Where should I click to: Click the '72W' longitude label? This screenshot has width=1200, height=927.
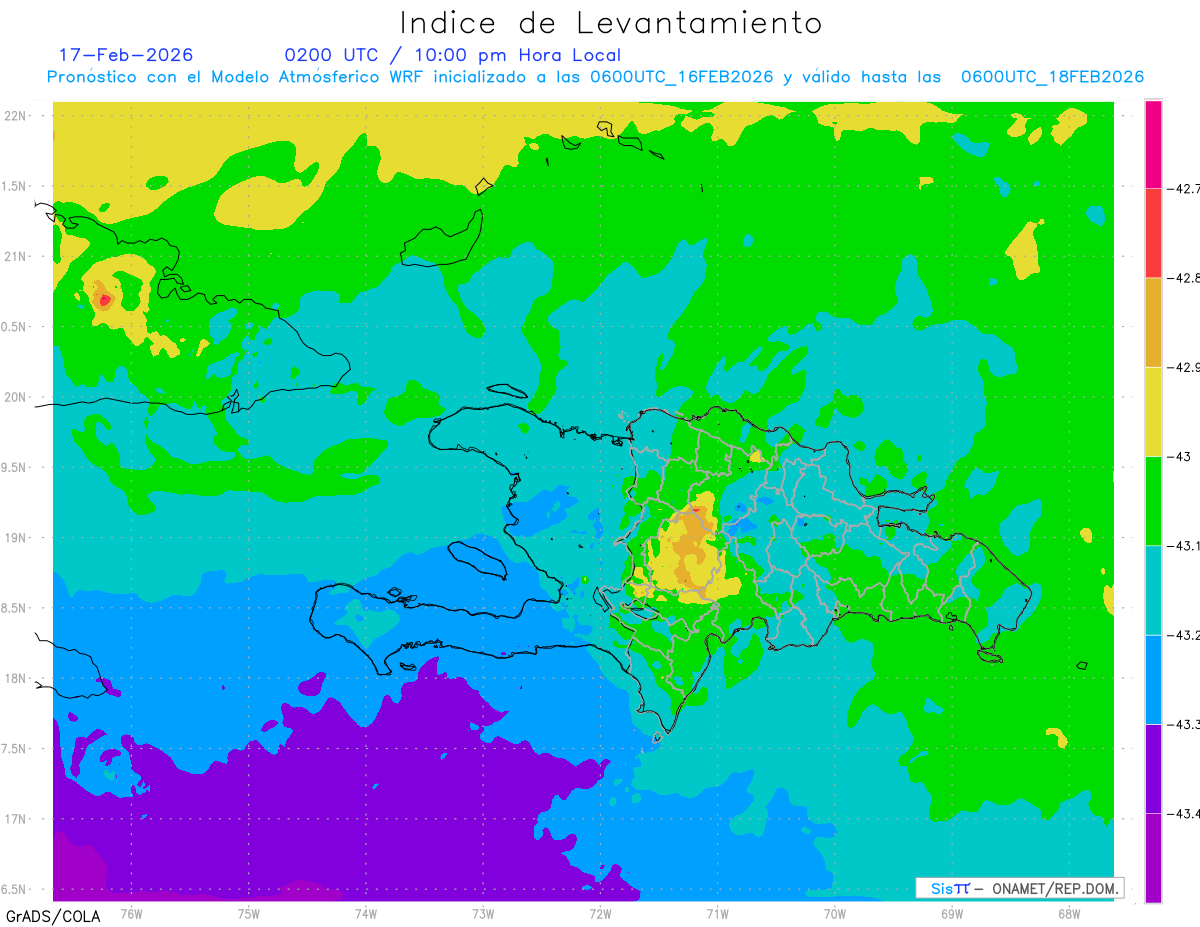point(600,913)
